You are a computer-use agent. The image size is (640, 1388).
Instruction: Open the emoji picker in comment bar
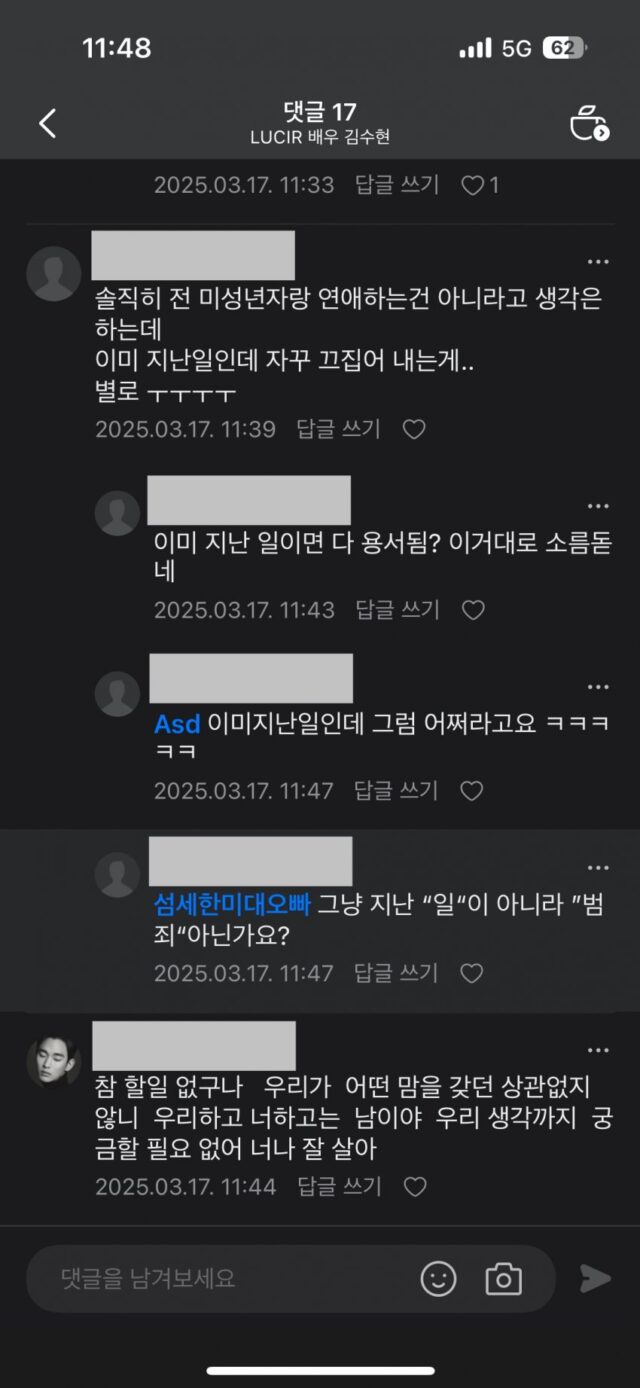pyautogui.click(x=438, y=1278)
